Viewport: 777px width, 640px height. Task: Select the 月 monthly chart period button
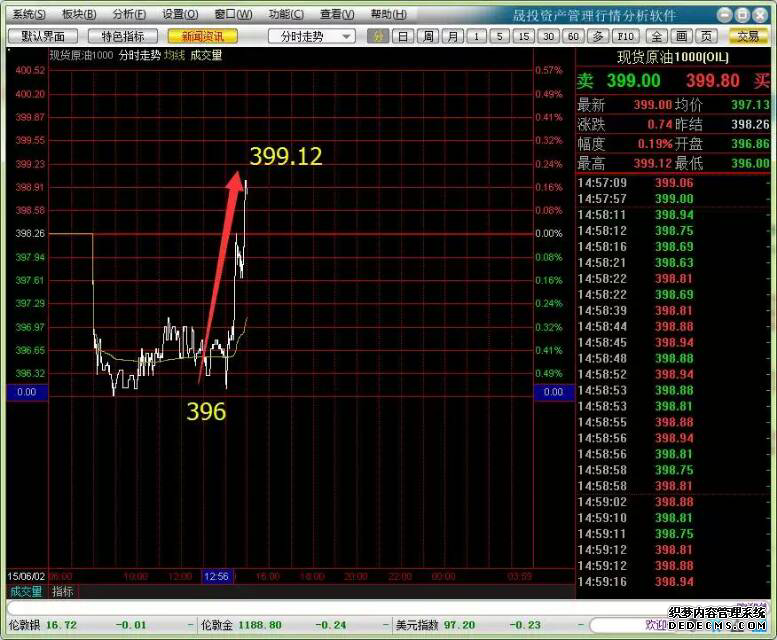pos(453,36)
